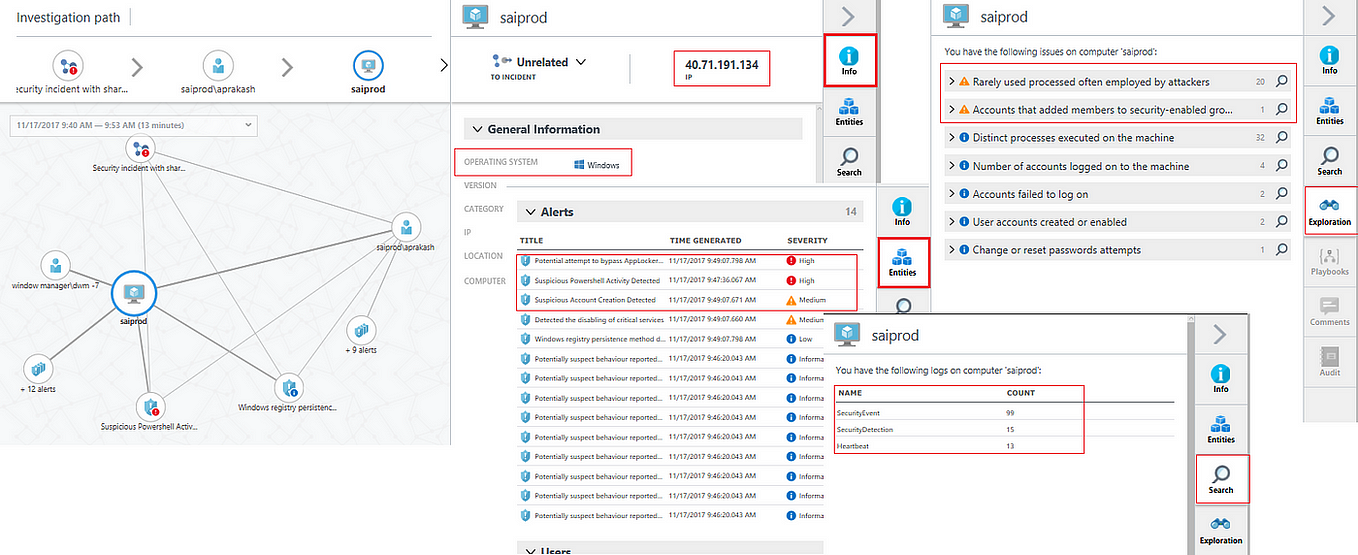
Task: Open Exploration tab in the issues panel sidebar
Action: point(1330,209)
